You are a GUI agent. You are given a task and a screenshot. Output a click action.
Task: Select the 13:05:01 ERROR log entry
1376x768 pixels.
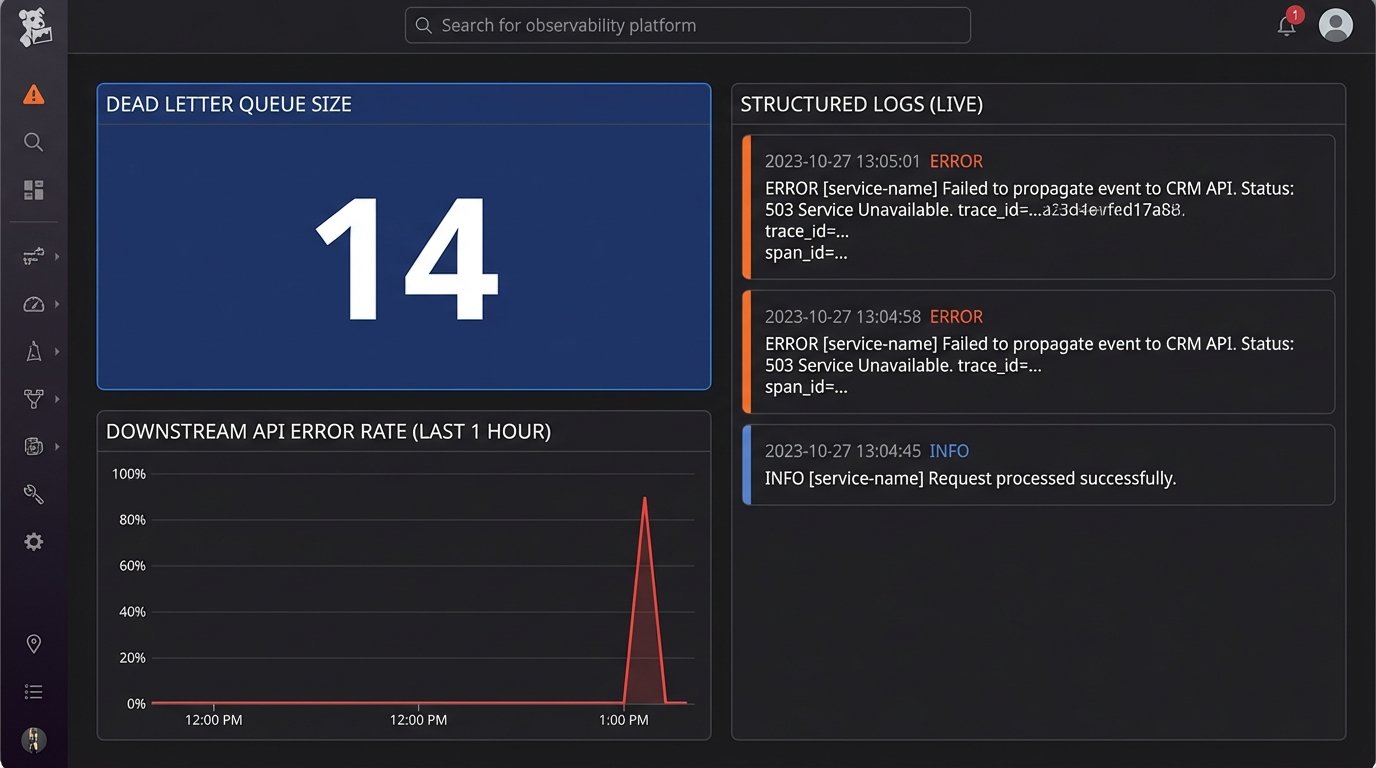click(x=1037, y=205)
